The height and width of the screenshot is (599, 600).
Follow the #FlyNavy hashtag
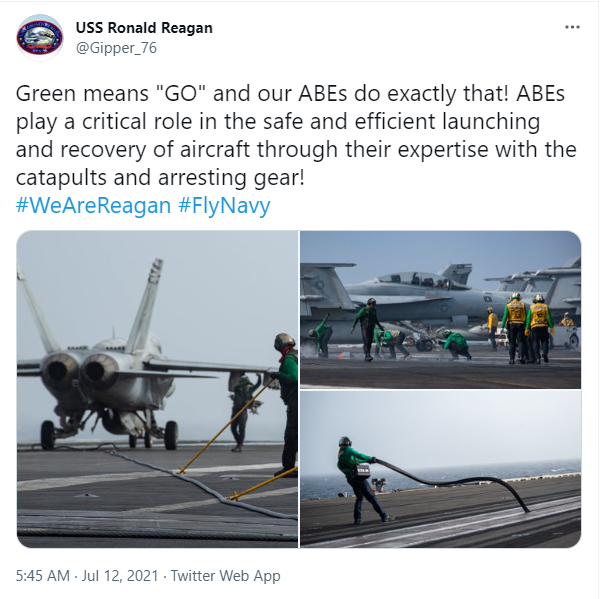[x=224, y=206]
